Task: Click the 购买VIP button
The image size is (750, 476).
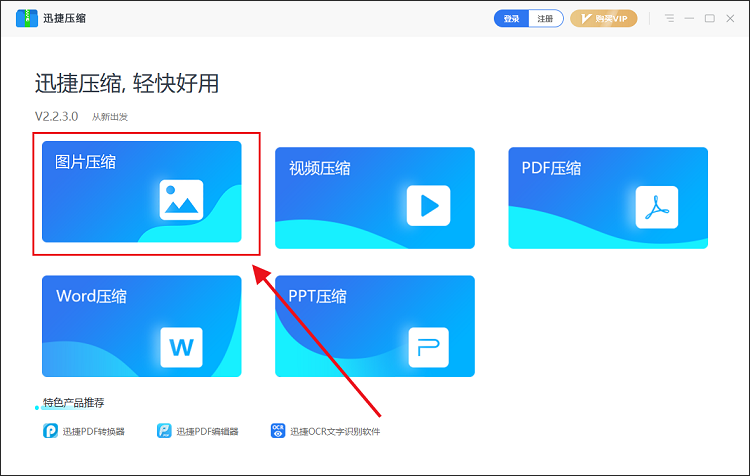Action: [x=604, y=19]
